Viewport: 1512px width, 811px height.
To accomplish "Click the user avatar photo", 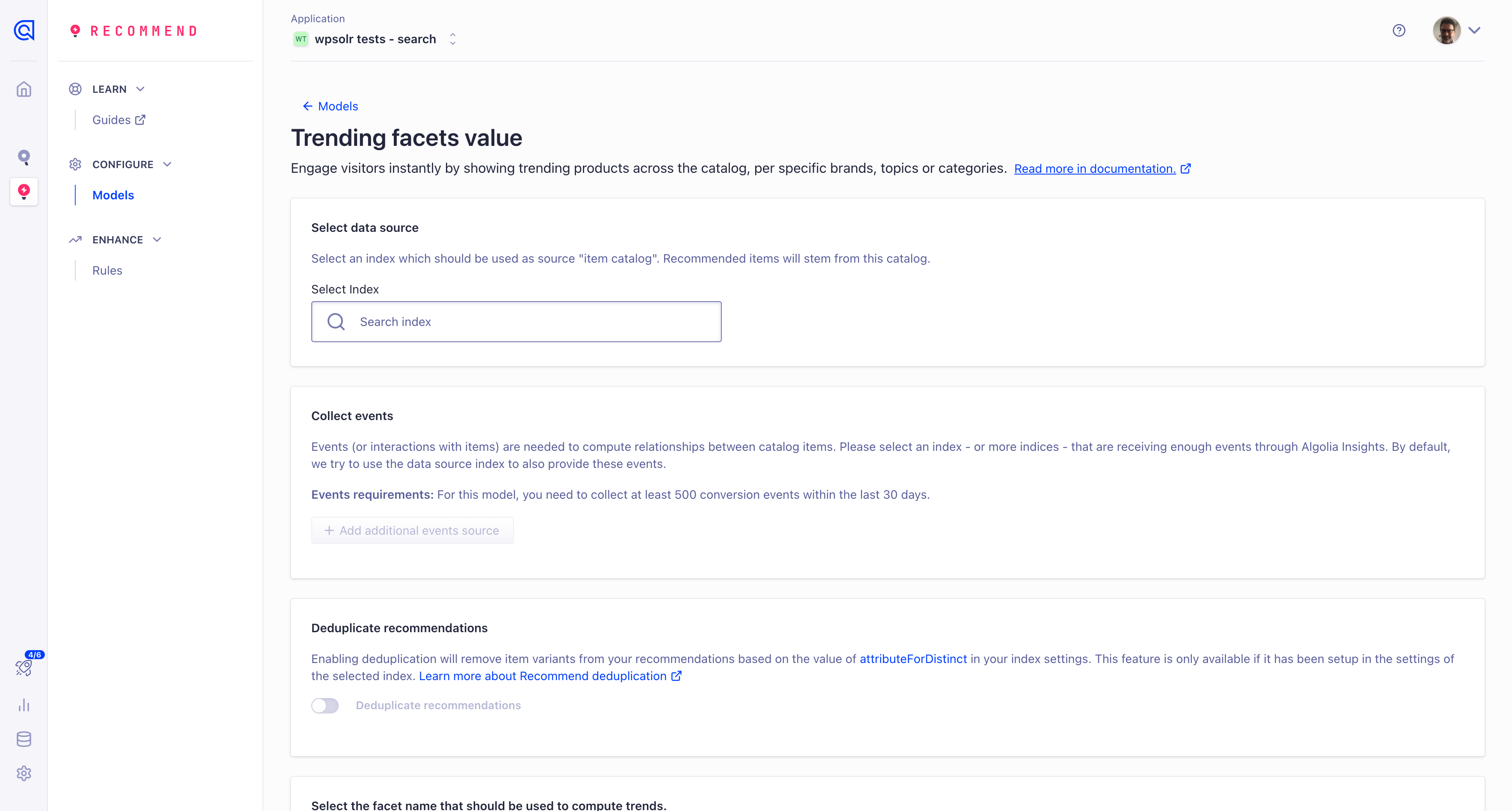I will 1446,30.
